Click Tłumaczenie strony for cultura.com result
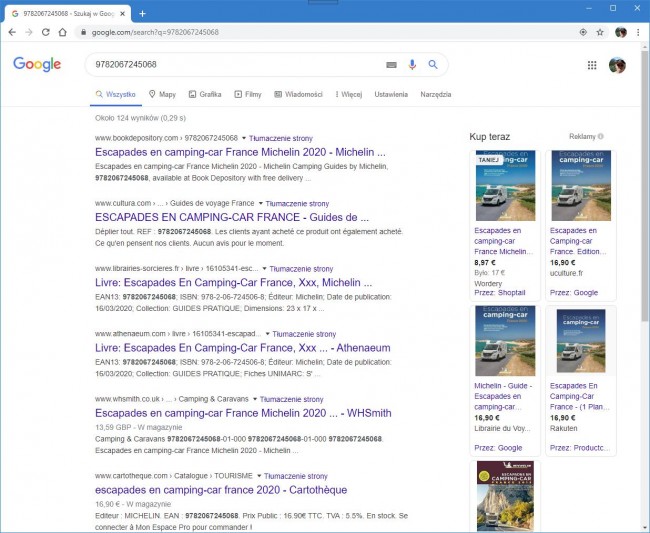 [x=297, y=204]
